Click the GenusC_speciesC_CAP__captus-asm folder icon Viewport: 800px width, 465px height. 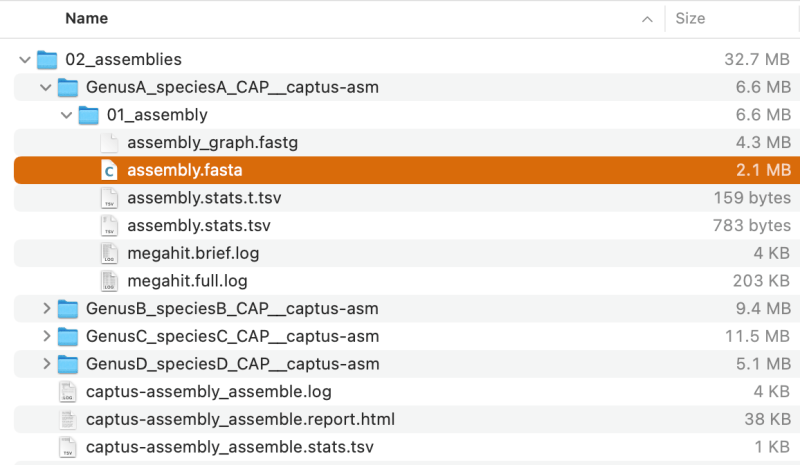coord(68,336)
